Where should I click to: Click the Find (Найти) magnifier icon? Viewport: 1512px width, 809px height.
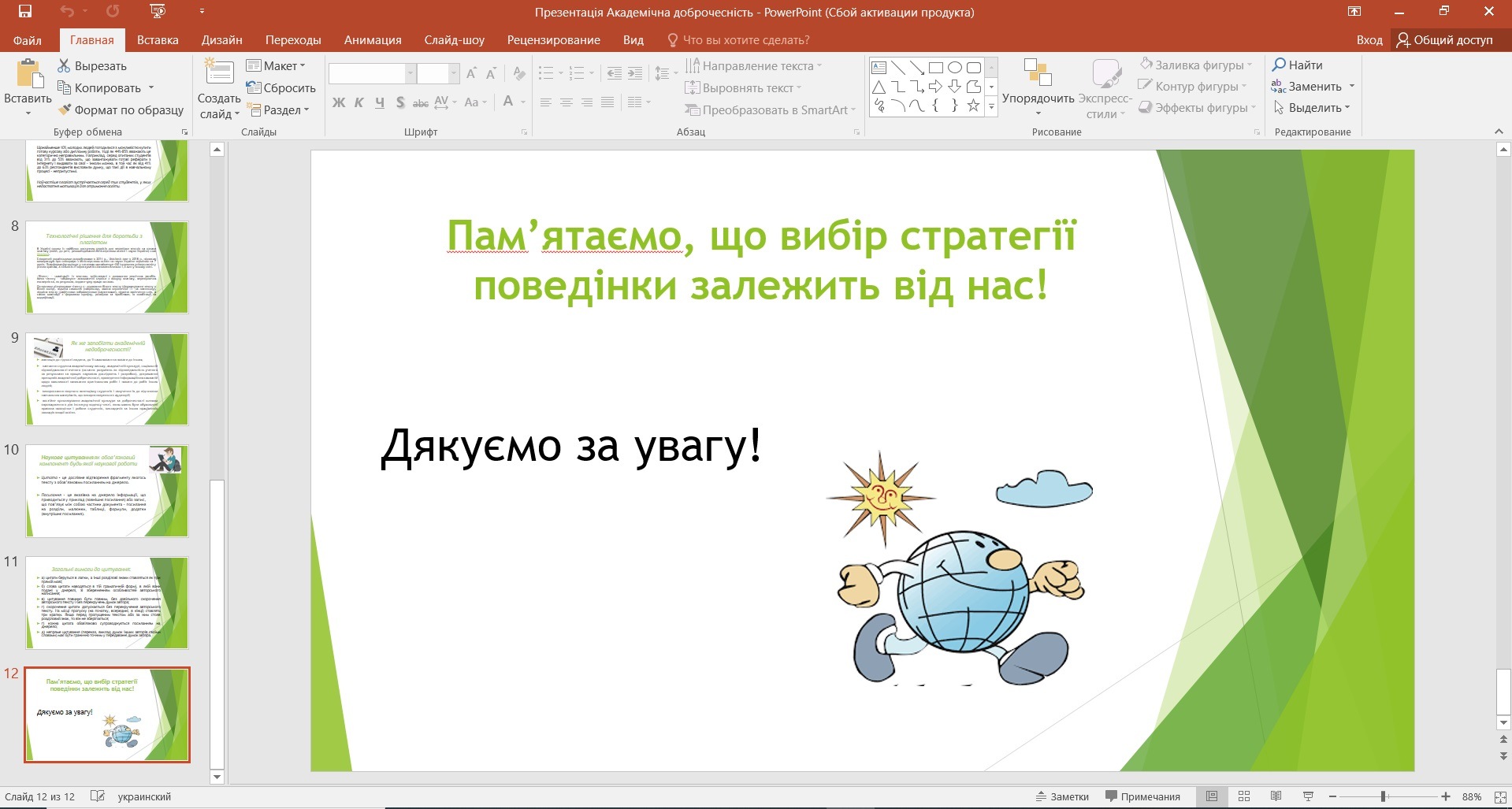[1279, 65]
